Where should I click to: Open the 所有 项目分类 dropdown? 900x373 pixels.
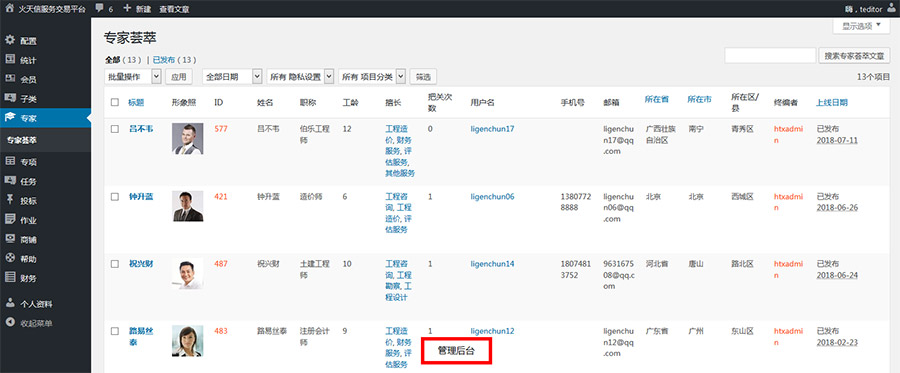373,76
